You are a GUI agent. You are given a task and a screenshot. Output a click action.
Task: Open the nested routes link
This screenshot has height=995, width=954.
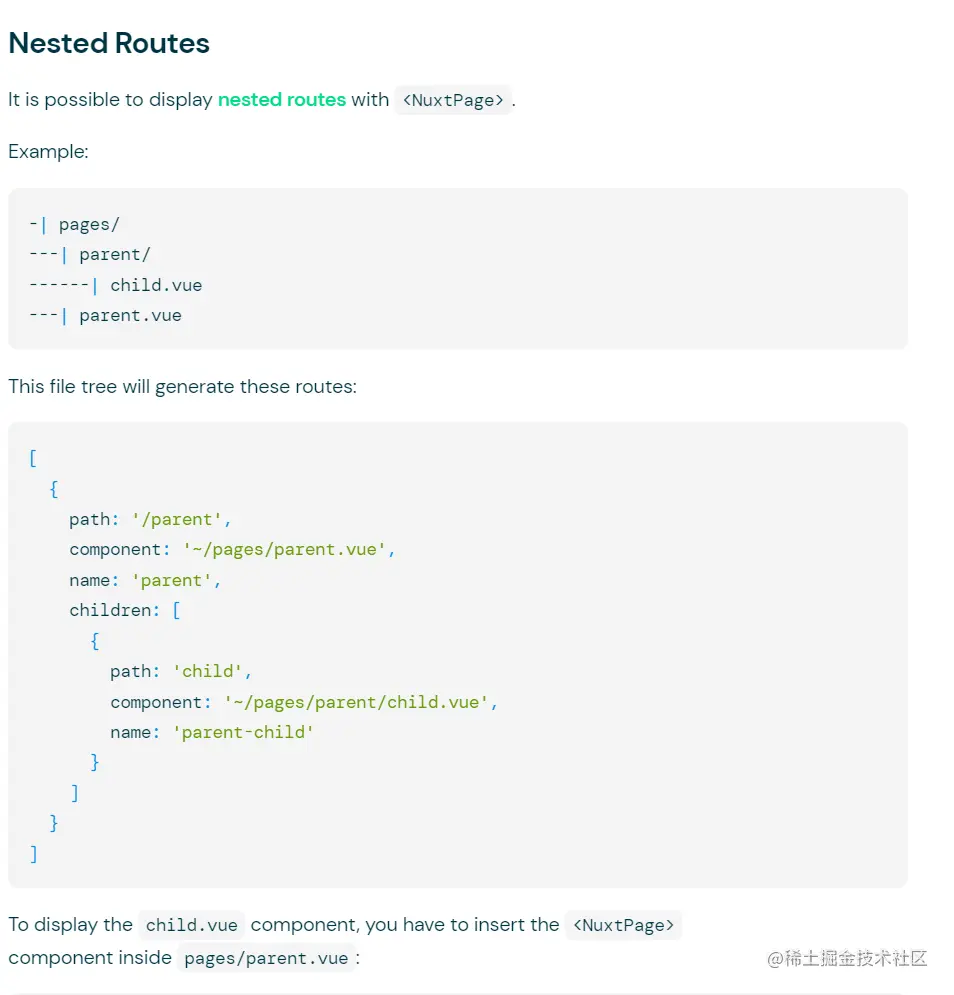282,100
